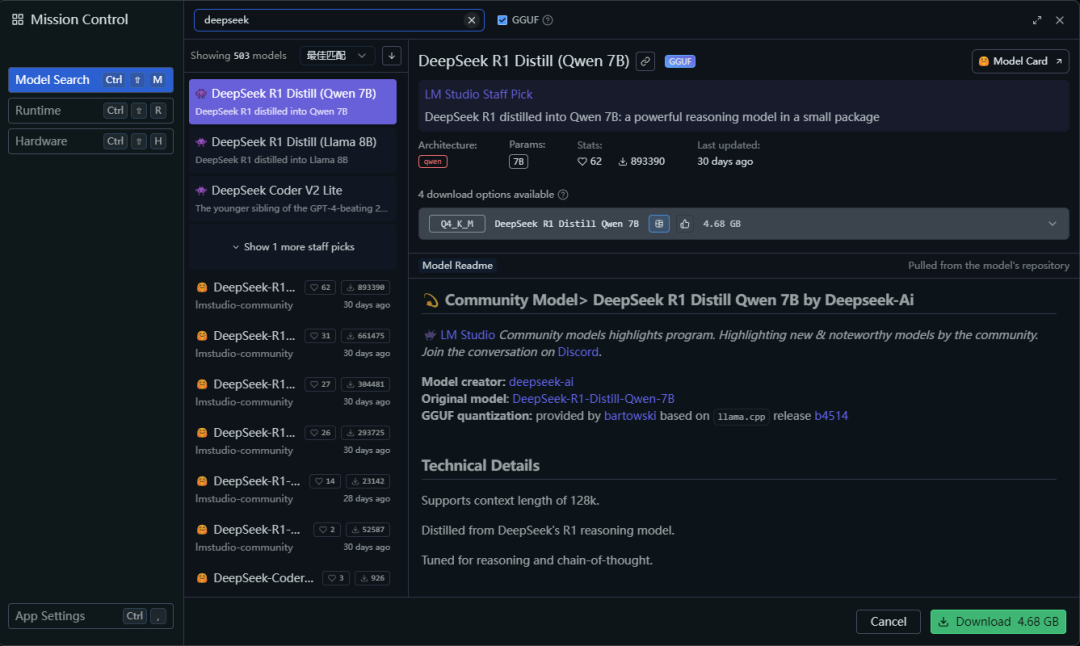Screen dimensions: 1080x646
Task: Expand the Q4_K_M download option chevron
Action: 1052,224
